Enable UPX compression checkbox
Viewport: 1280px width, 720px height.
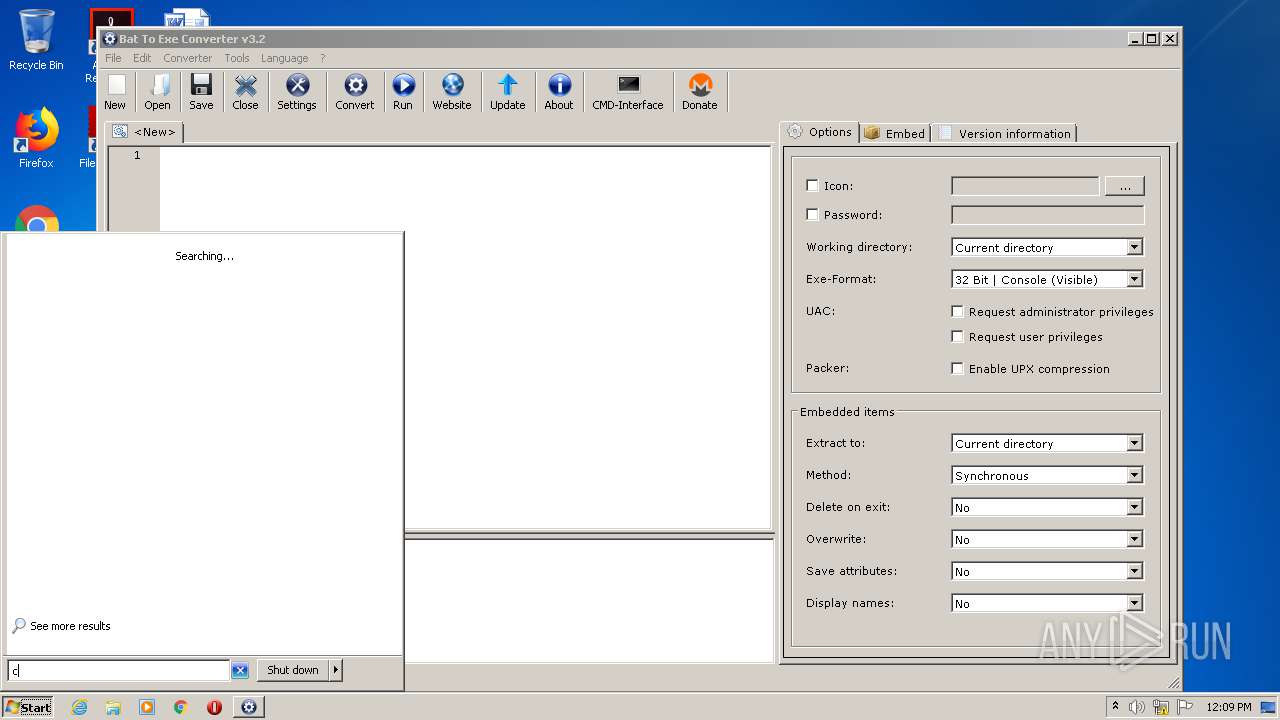click(957, 369)
